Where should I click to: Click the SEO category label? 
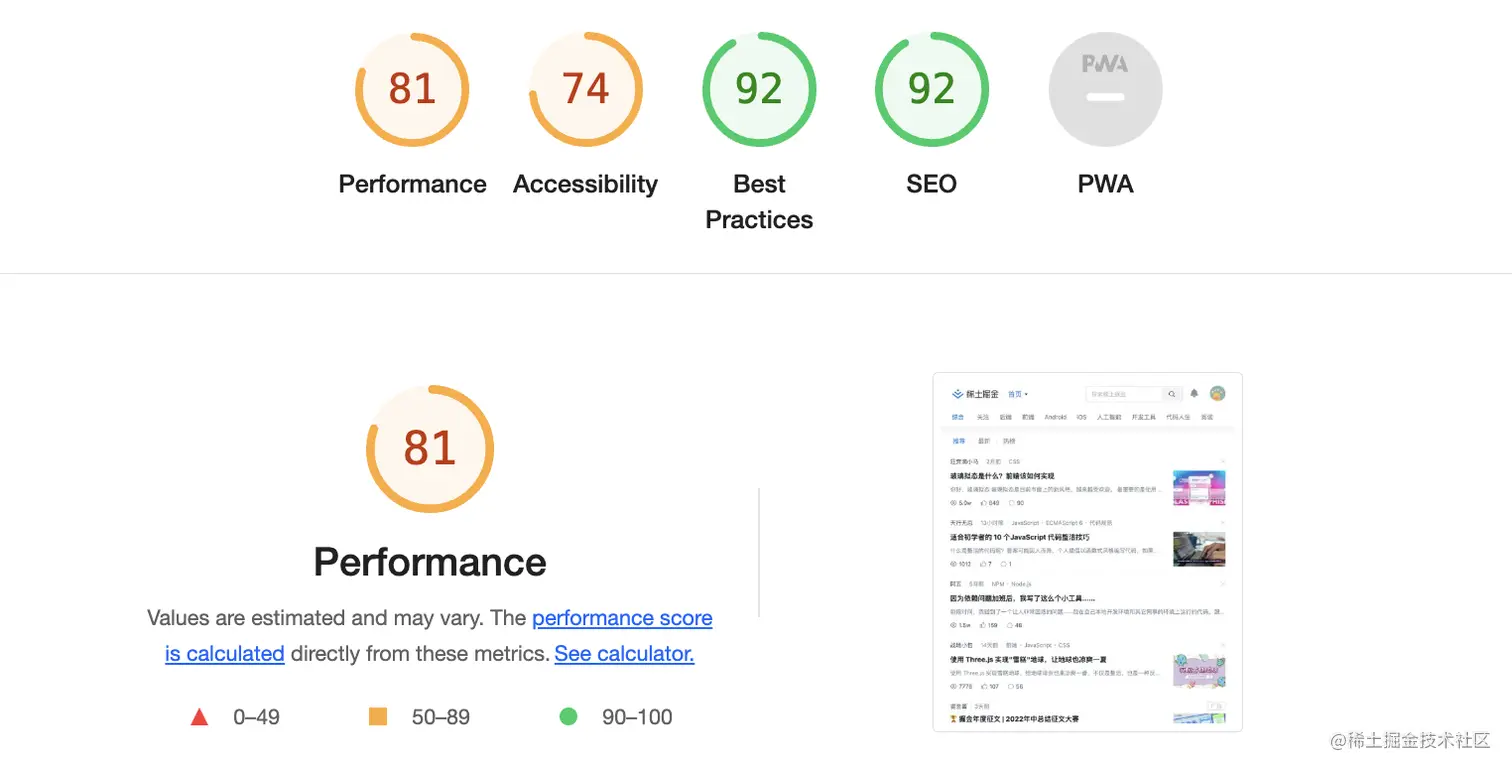coord(931,184)
